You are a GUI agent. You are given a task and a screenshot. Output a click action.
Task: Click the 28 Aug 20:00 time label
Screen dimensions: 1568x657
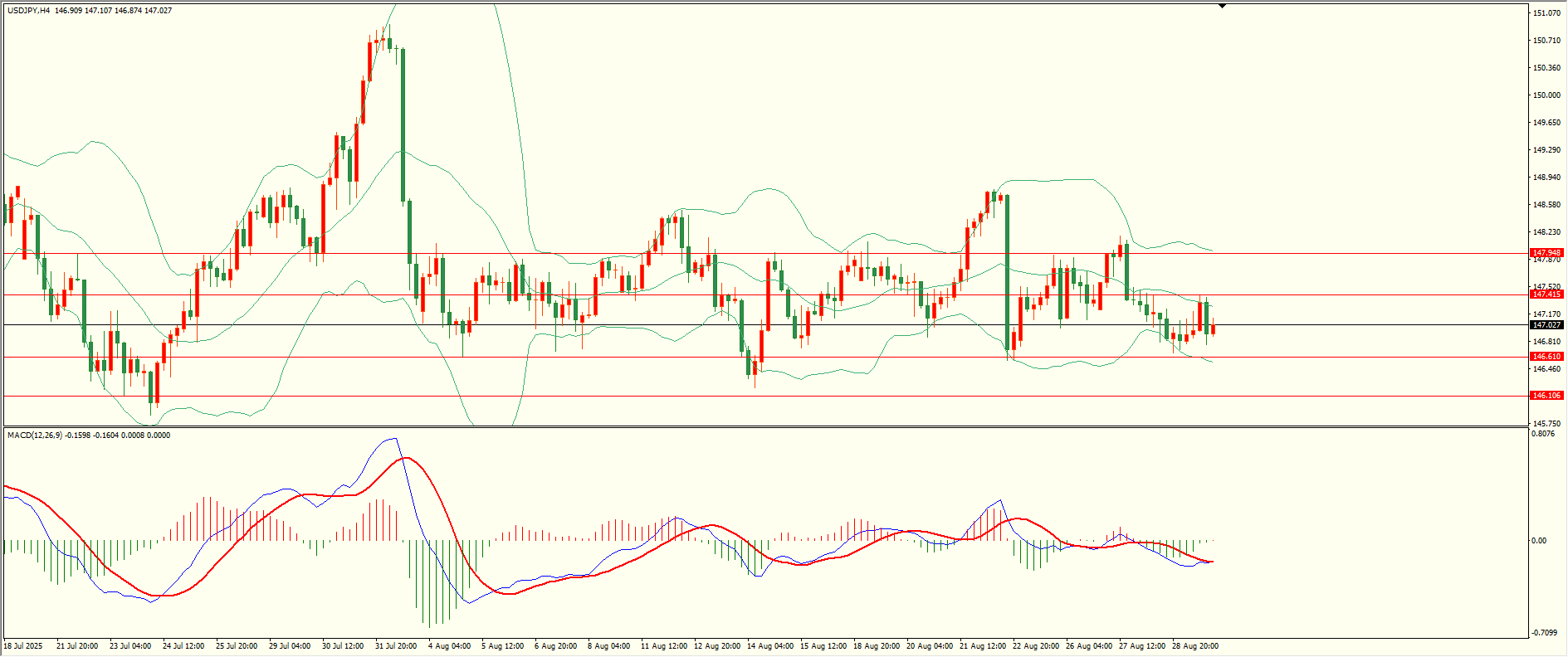click(x=1195, y=646)
